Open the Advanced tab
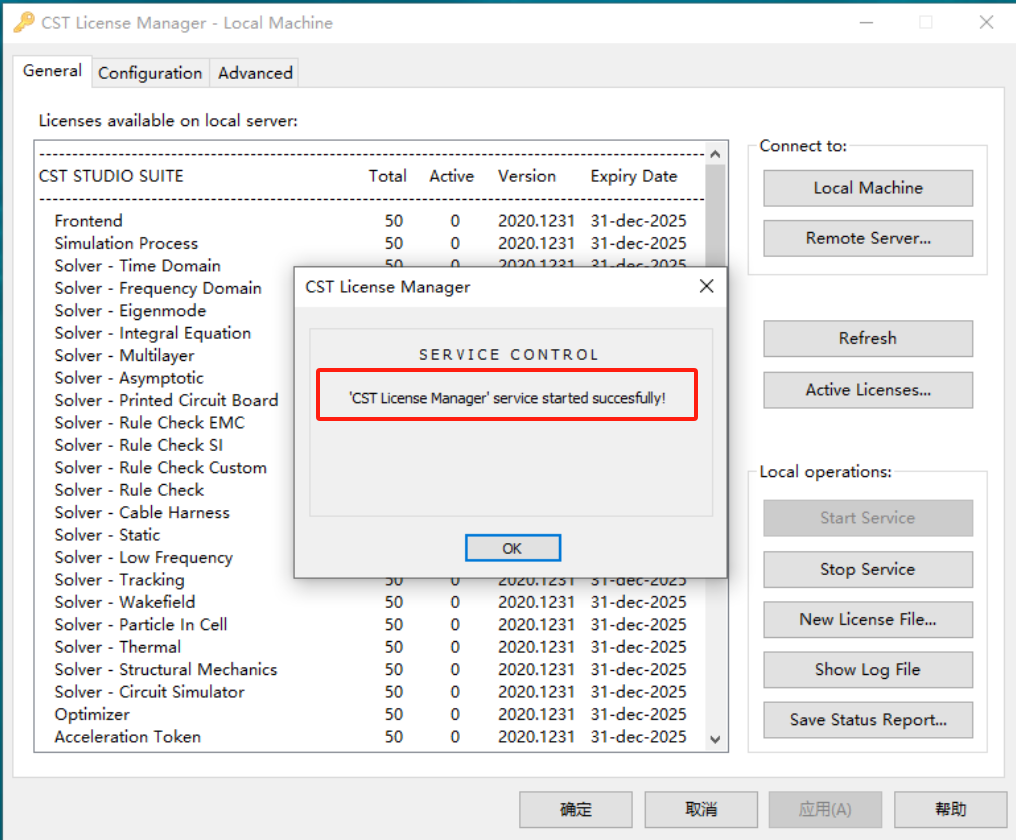The height and width of the screenshot is (840, 1016). 255,73
